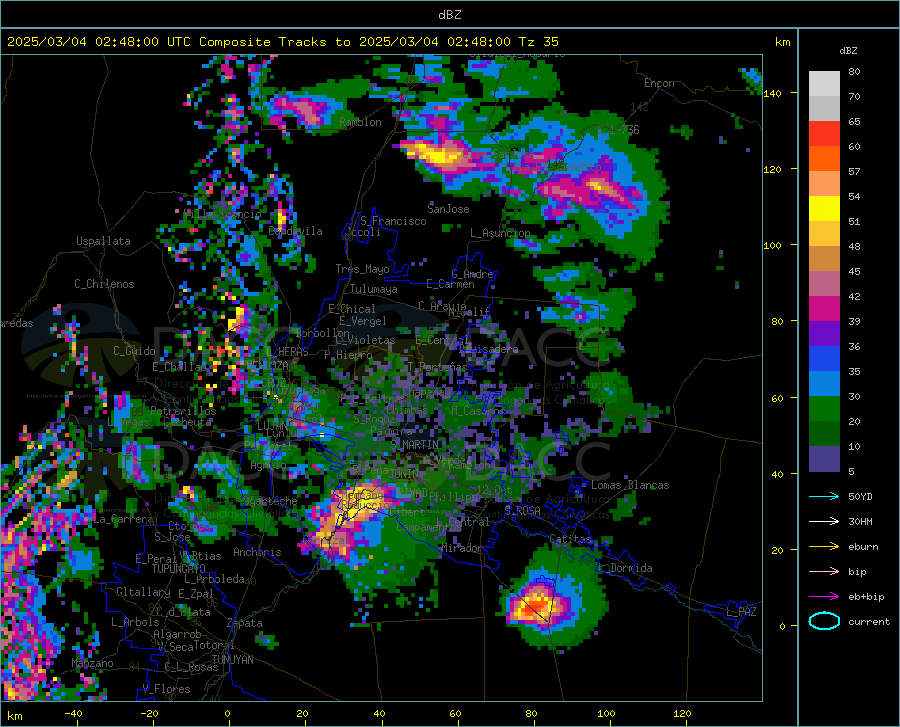Click the Tulumaya place label

point(374,289)
